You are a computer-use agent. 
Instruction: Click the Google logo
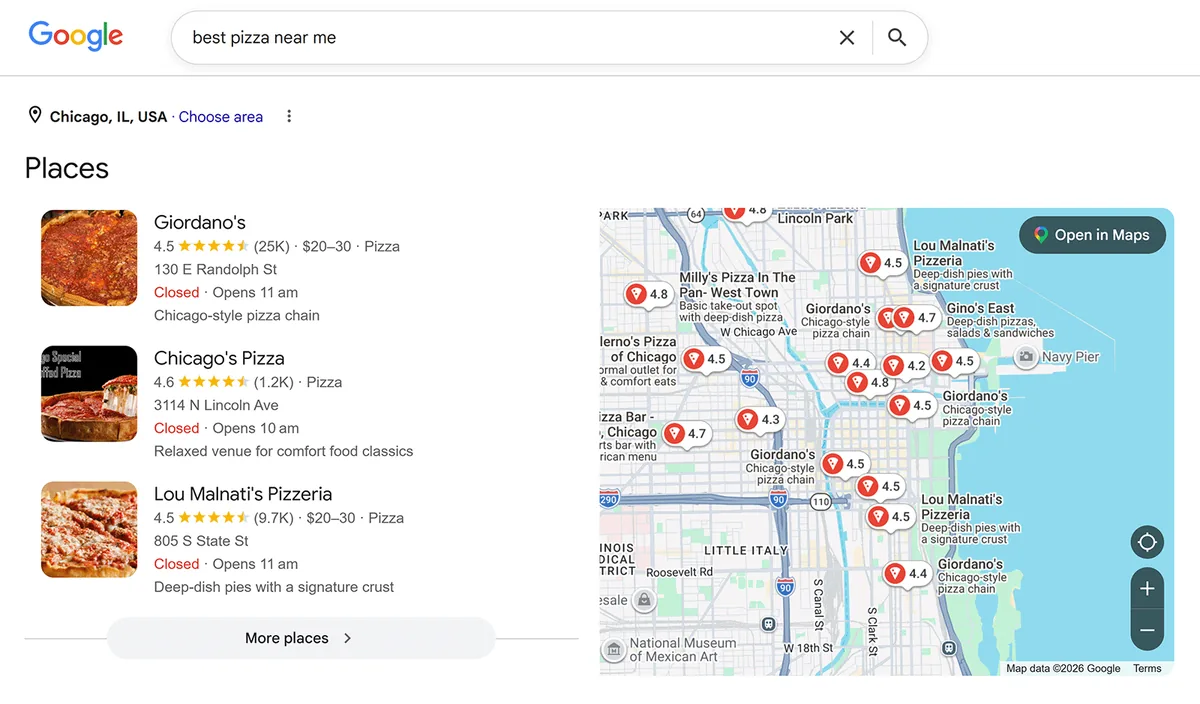[x=76, y=36]
